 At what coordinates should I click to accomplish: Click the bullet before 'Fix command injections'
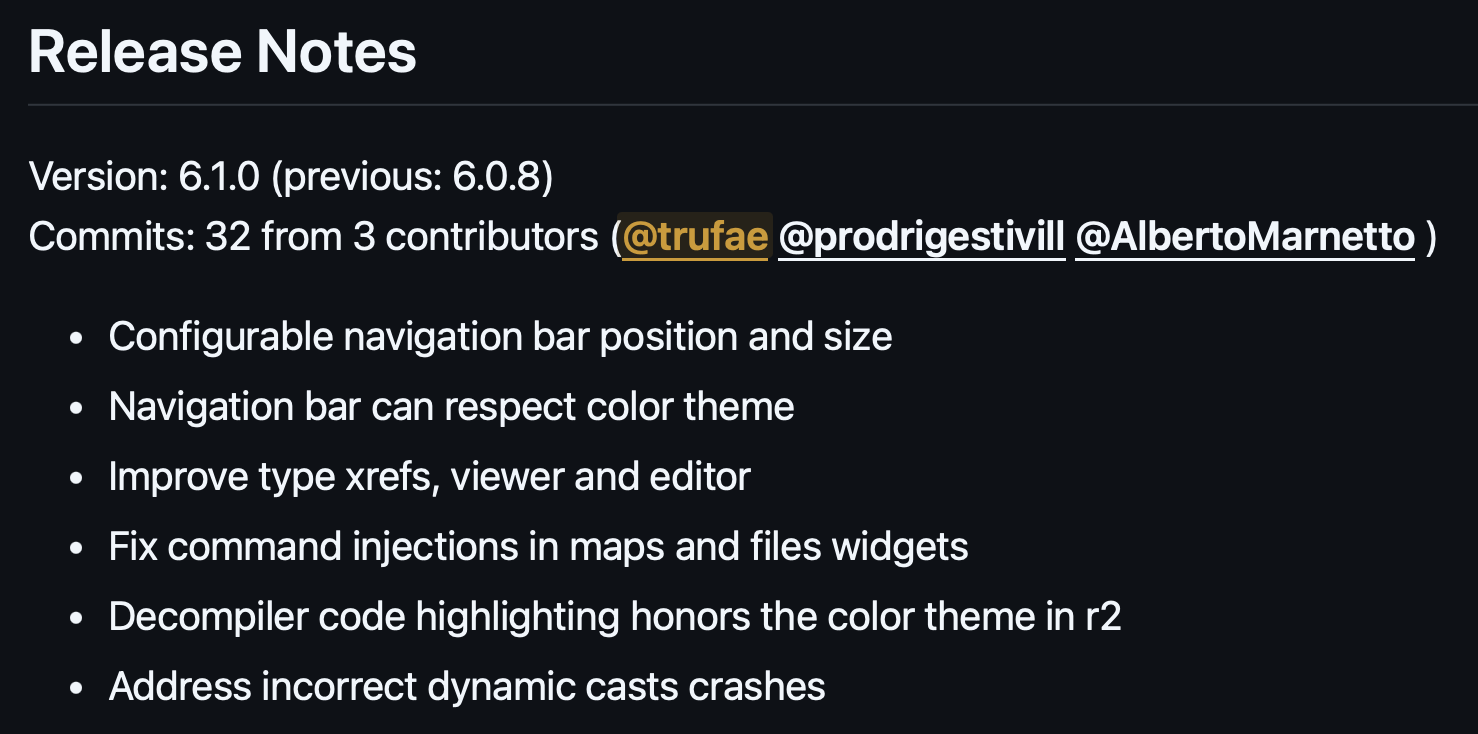tap(75, 548)
